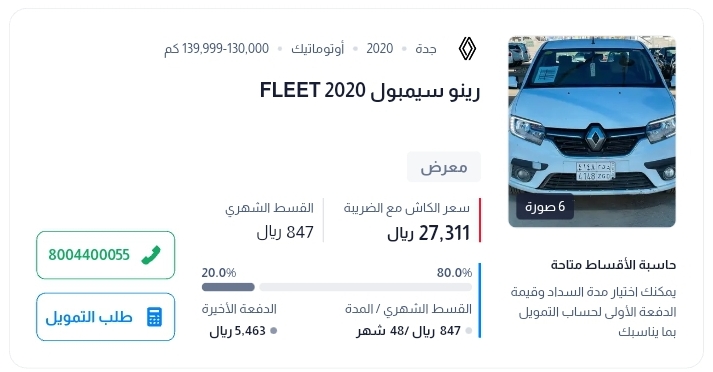
Task: Click the حاسبة الأقساط متاحة heading
Action: 613,265
